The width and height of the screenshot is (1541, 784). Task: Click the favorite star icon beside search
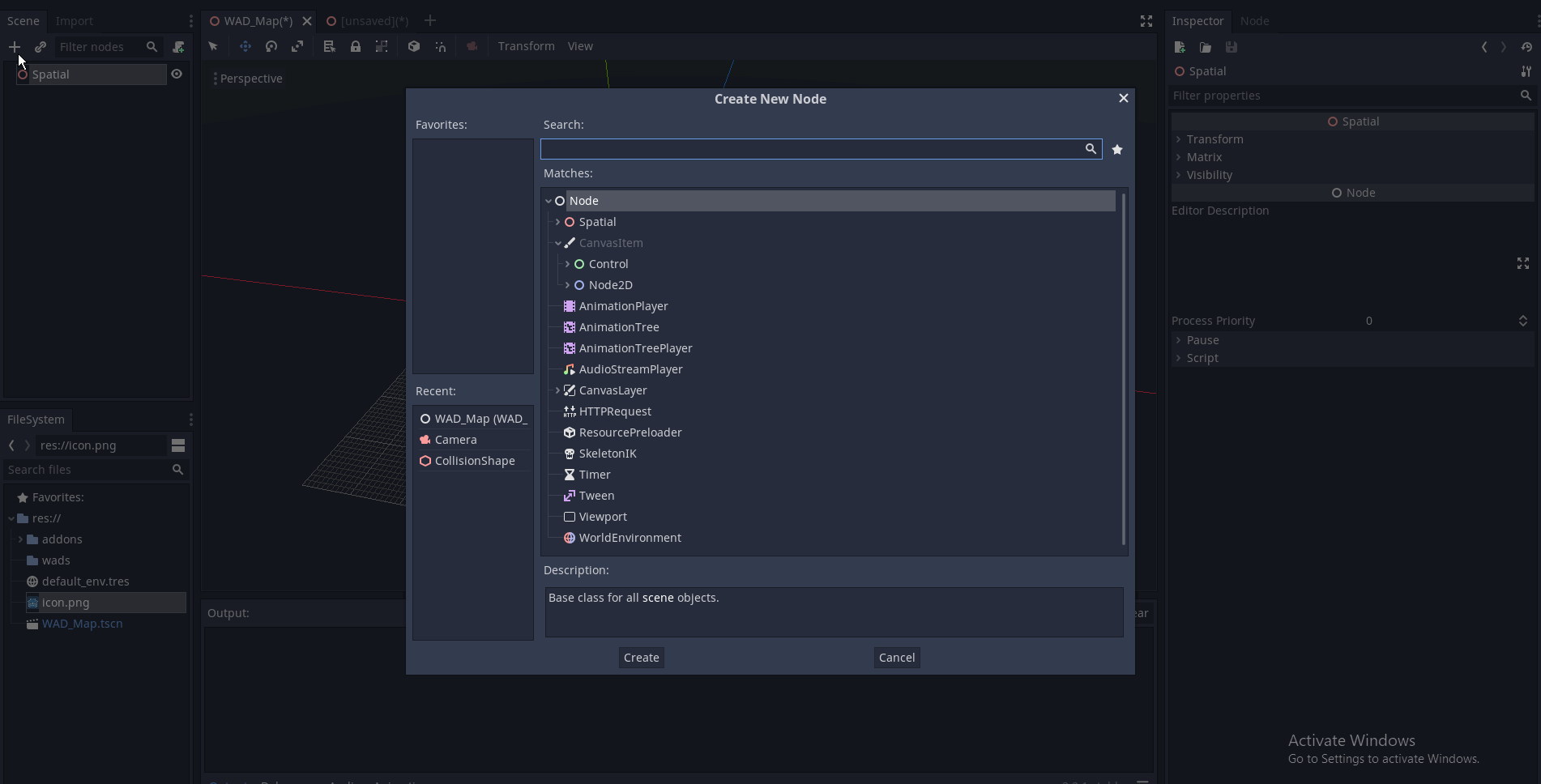click(1117, 149)
